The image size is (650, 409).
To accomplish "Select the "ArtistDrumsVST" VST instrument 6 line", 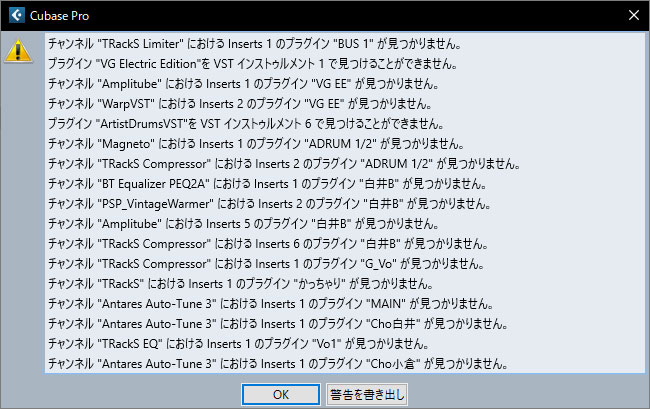I will point(246,123).
